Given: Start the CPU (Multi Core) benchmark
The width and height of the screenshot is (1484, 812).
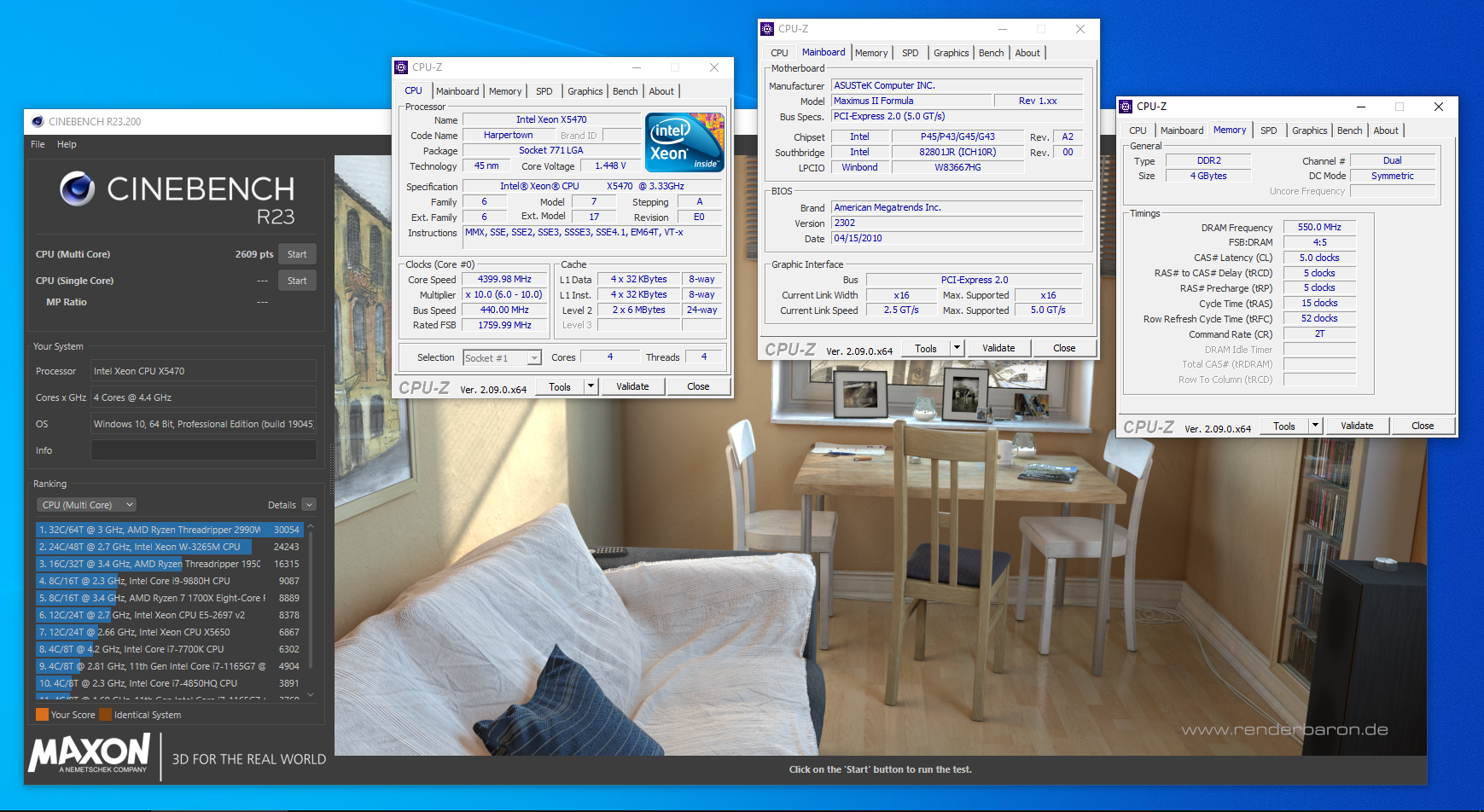Looking at the screenshot, I should tap(297, 253).
